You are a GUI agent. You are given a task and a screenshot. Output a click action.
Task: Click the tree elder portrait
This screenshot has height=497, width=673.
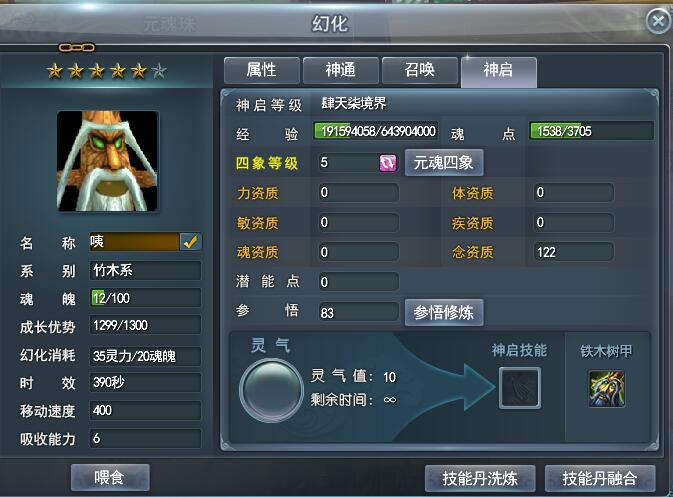pos(107,161)
